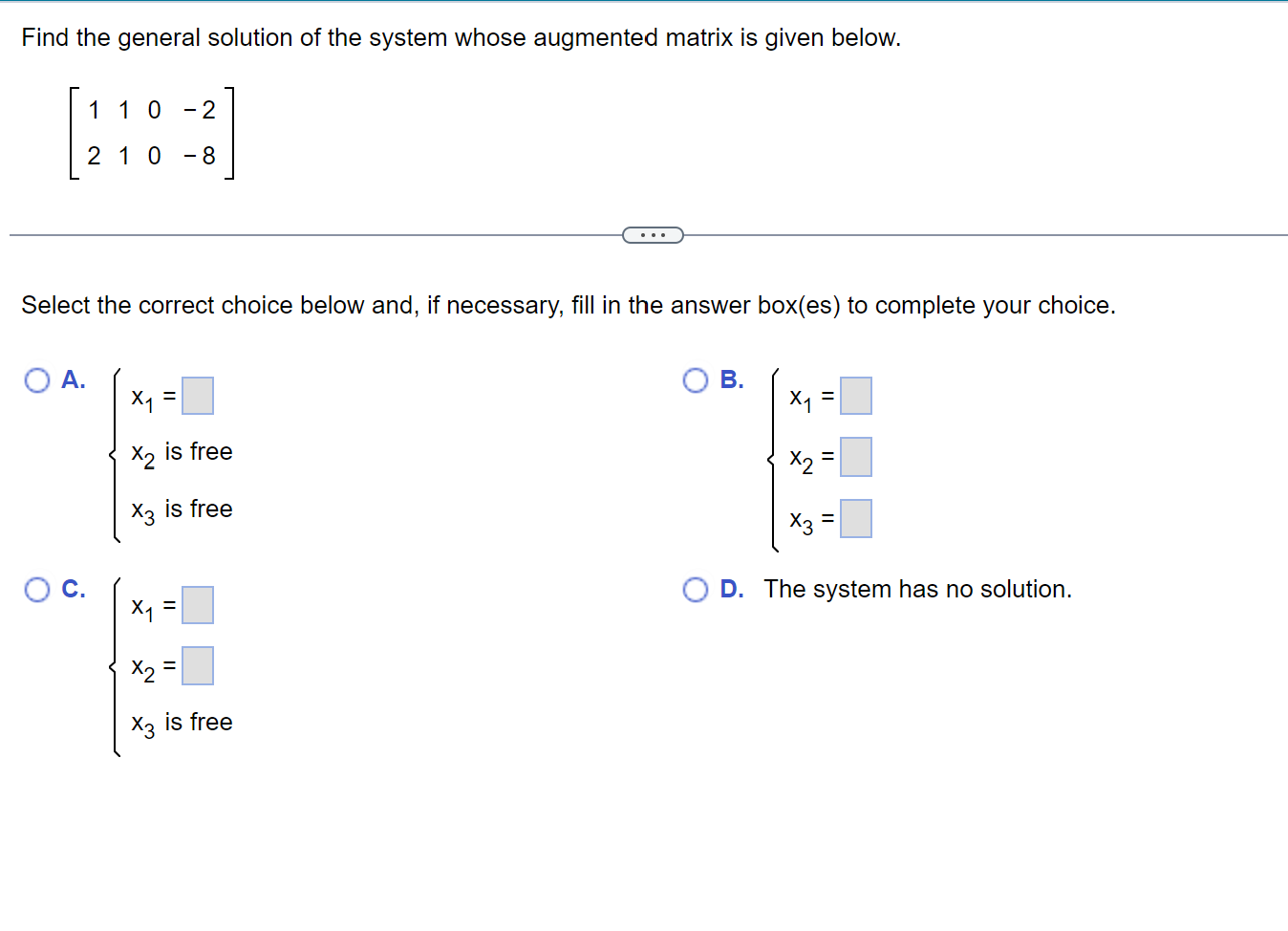Select the radio button for choice C
This screenshot has width=1288, height=931.
36,589
